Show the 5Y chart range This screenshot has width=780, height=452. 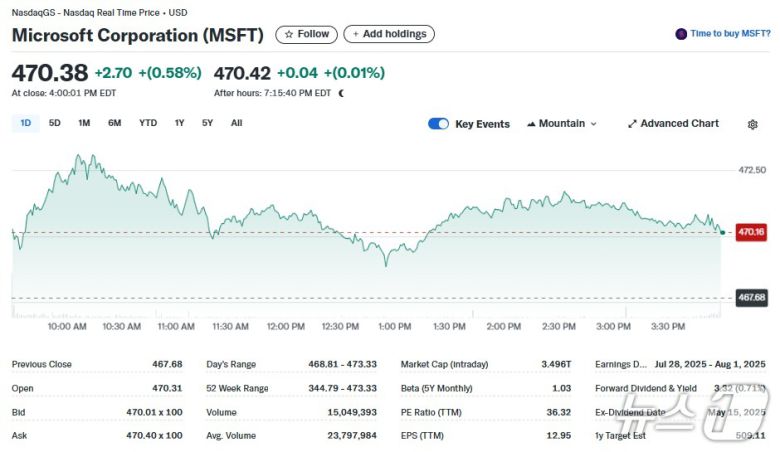(x=207, y=123)
